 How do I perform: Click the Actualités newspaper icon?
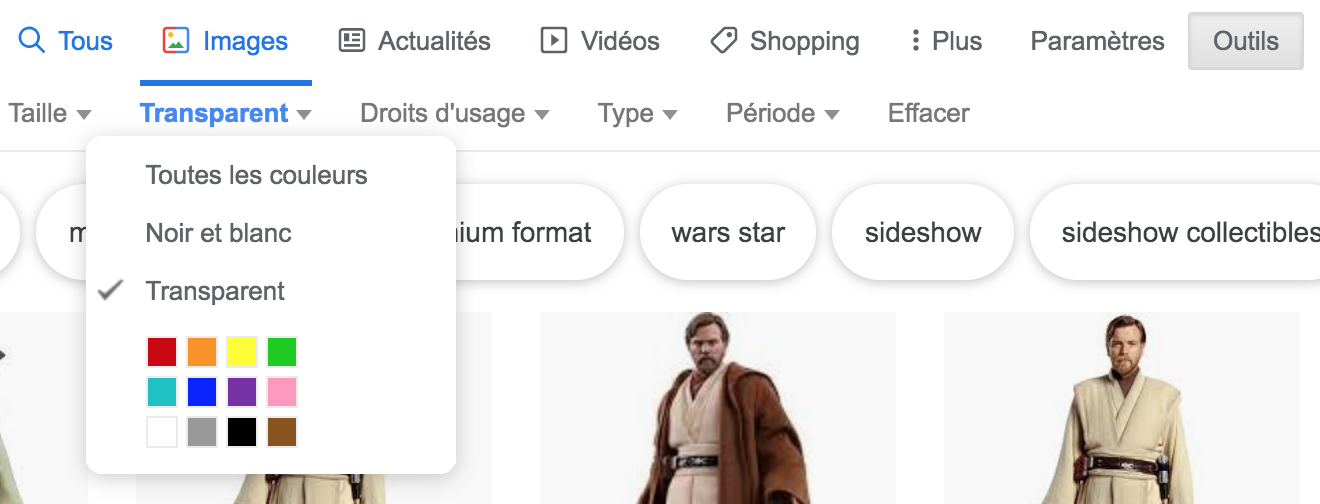pos(352,41)
